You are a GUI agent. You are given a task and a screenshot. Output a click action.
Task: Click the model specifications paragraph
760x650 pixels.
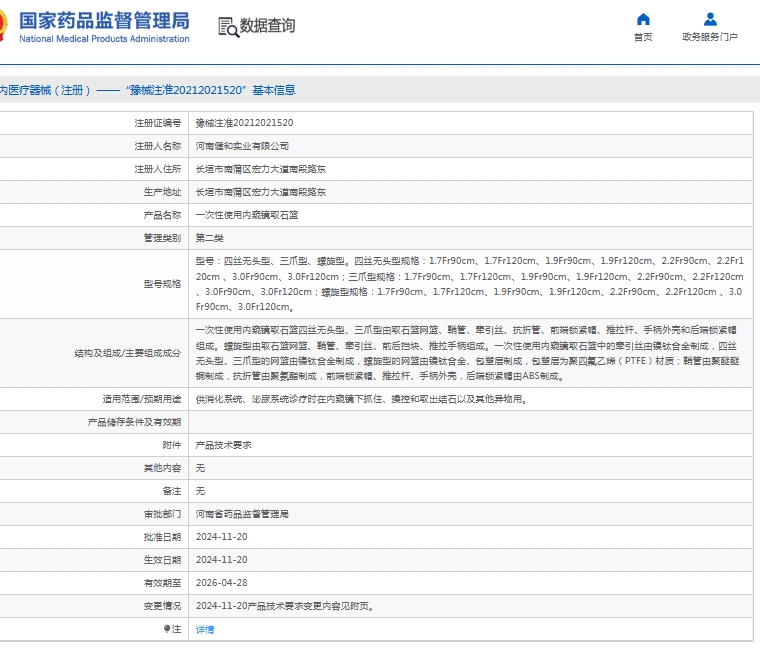point(469,284)
